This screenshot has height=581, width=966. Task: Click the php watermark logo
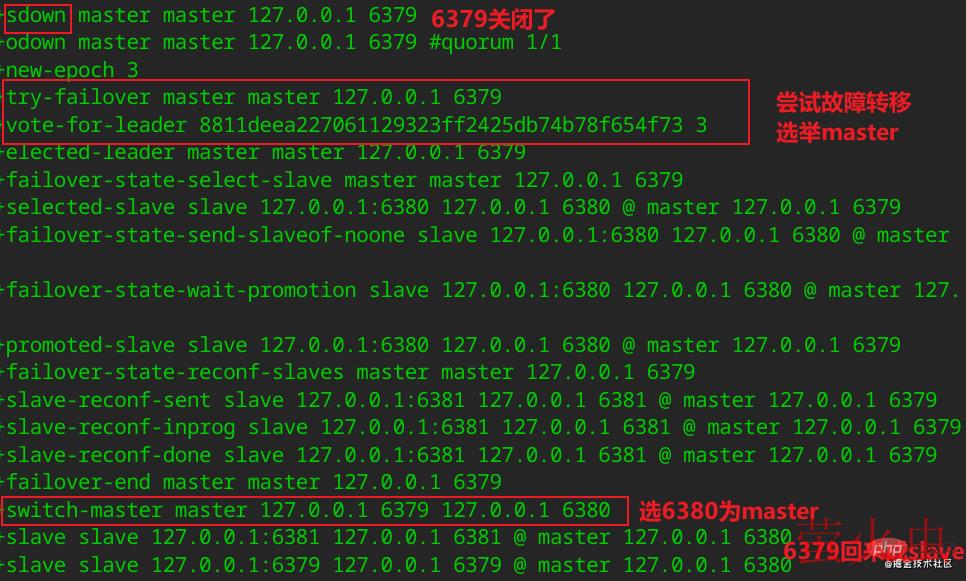[x=888, y=548]
